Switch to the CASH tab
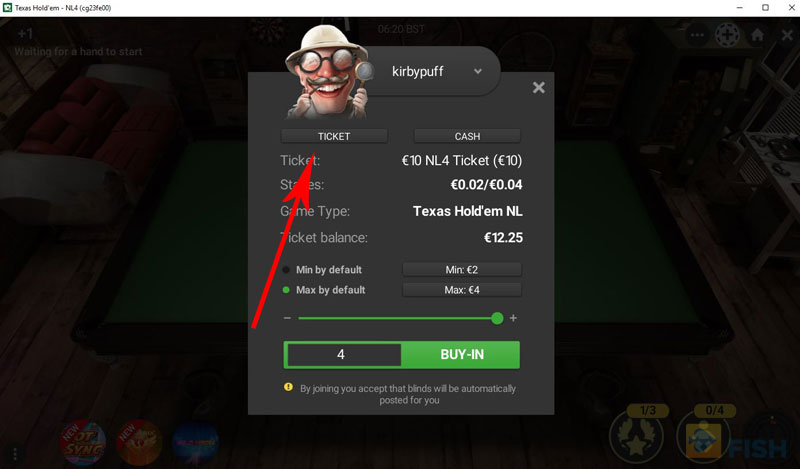800x469 pixels. [x=467, y=136]
